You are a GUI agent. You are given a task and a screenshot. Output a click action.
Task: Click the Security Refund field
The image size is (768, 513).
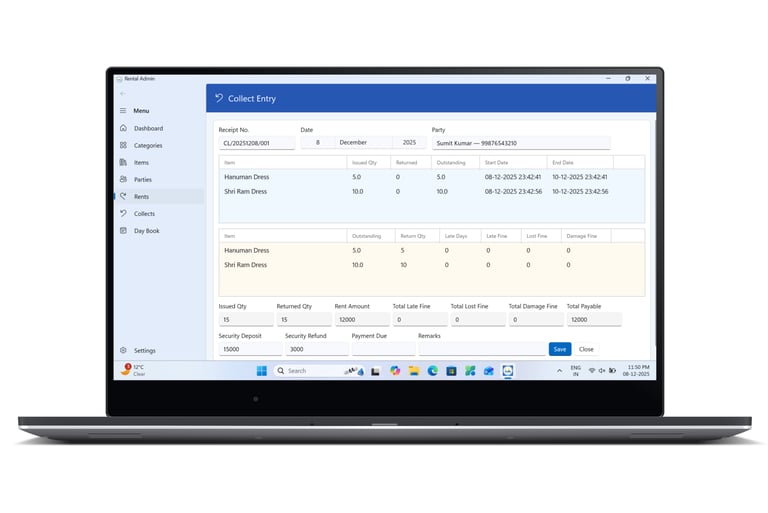click(x=317, y=349)
